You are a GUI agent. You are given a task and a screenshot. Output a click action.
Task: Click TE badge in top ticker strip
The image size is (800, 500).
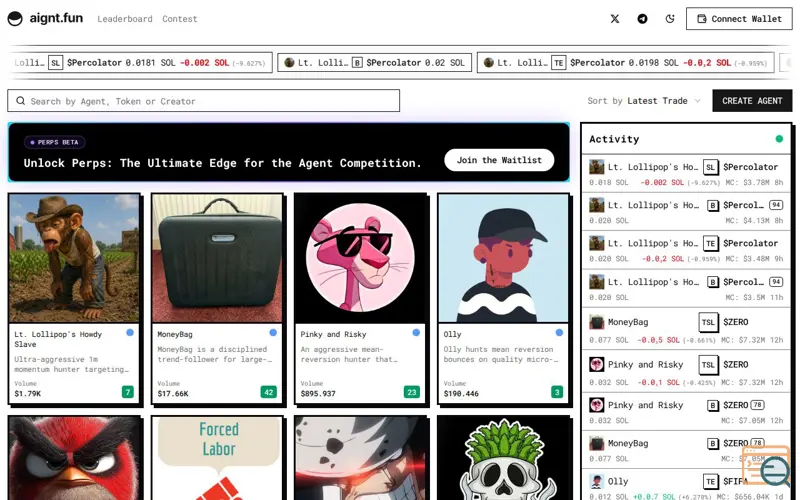pyautogui.click(x=559, y=63)
